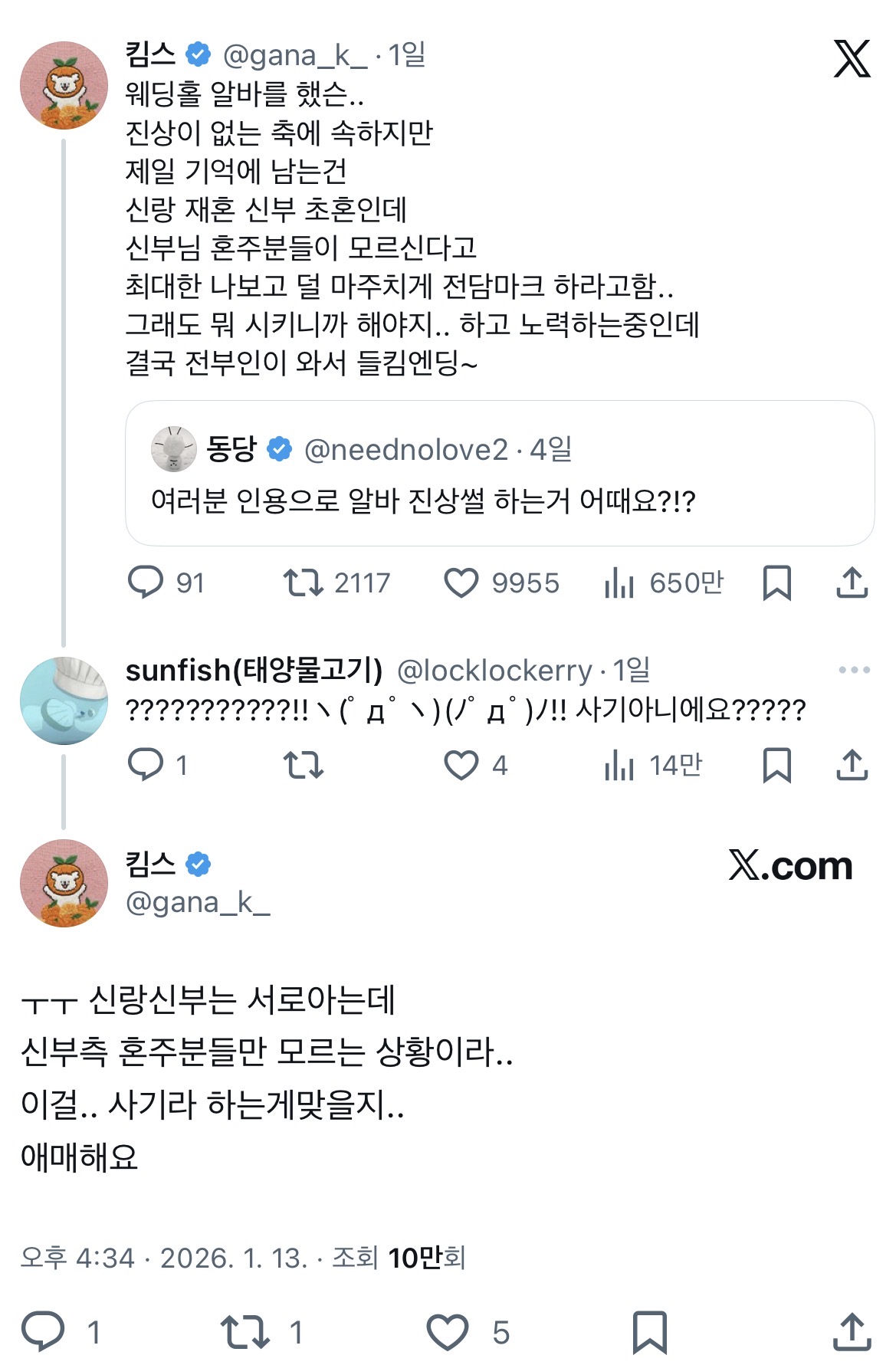Bookmark the top wedding hall post
Image resolution: width=896 pixels, height=1365 pixels.
point(776,582)
